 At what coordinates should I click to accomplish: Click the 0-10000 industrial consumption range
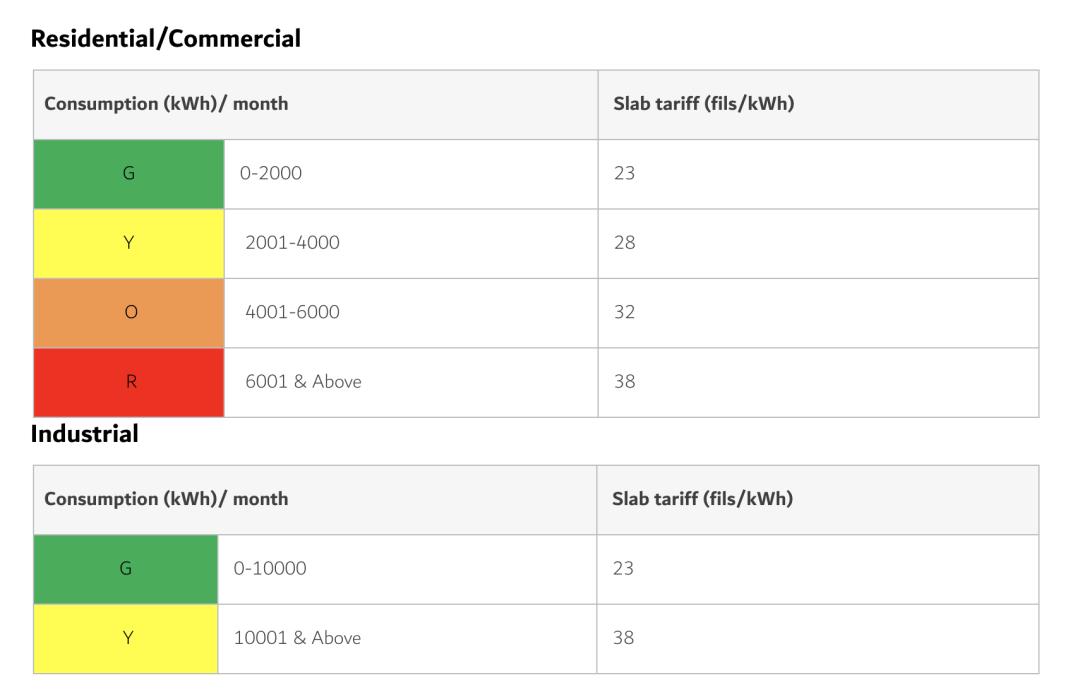[270, 569]
